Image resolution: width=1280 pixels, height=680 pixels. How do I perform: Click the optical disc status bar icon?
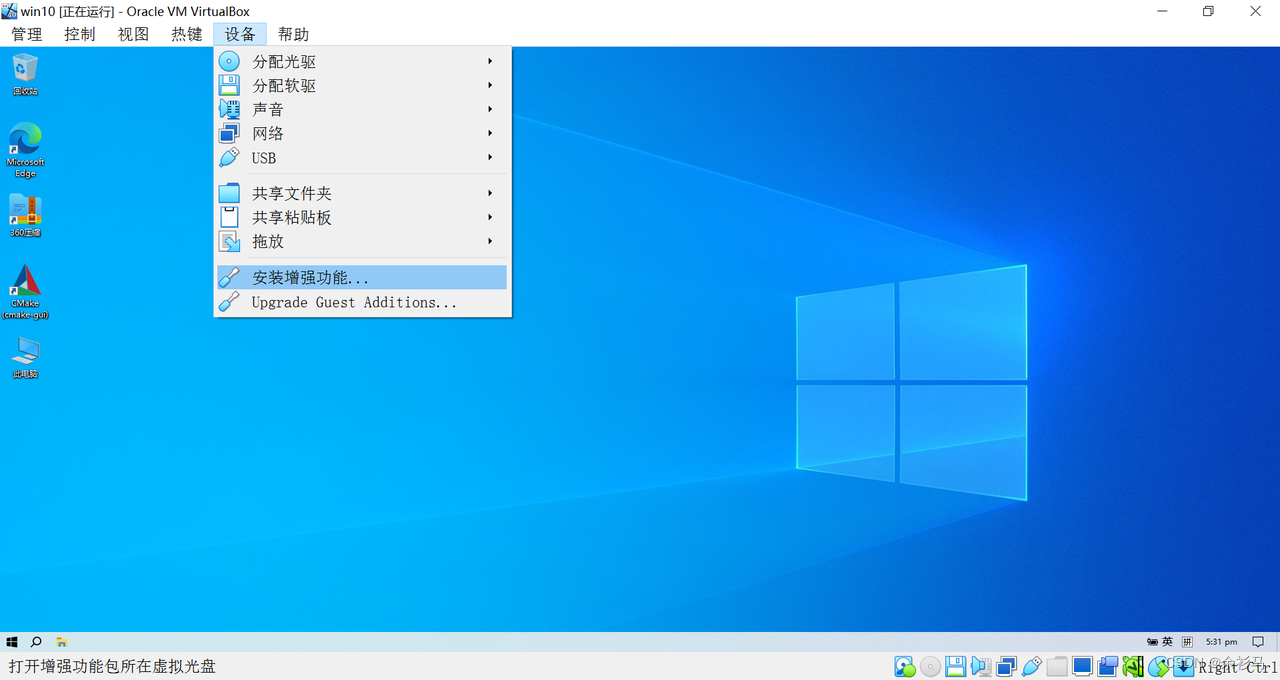(930, 666)
